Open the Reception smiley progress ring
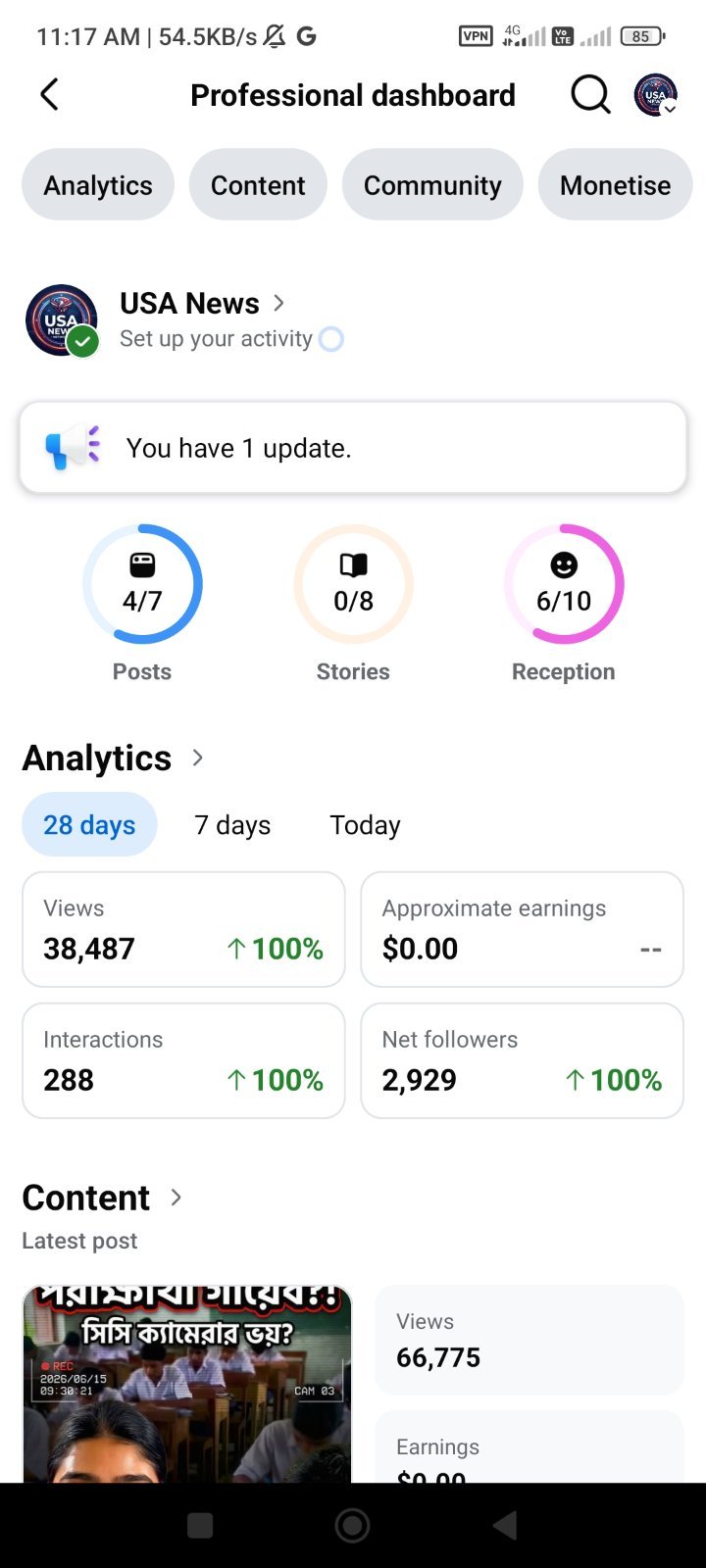This screenshot has height=1568, width=706. (564, 584)
